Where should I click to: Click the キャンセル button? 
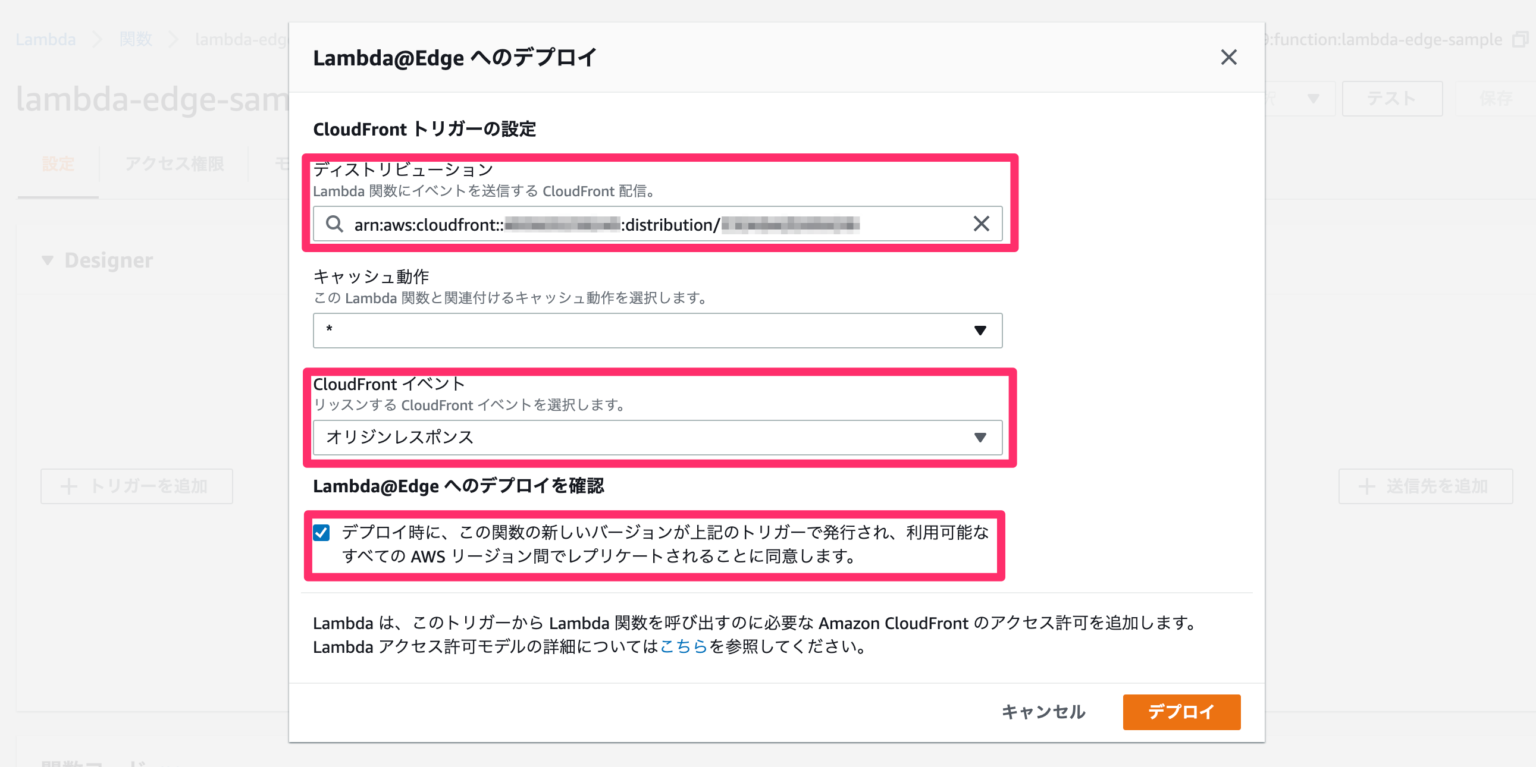1042,712
